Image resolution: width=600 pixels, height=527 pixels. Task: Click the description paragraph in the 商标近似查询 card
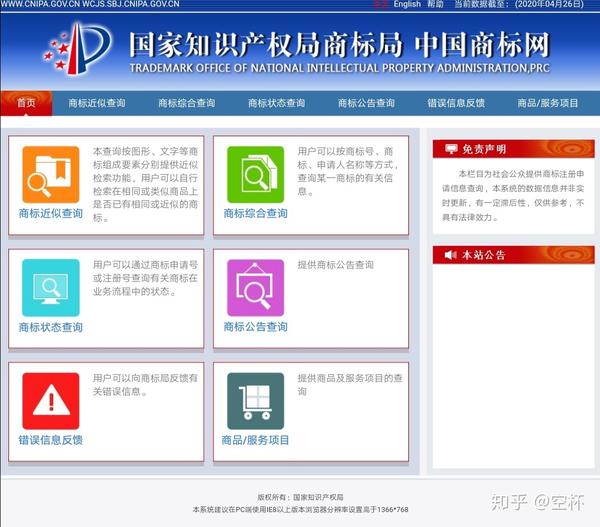(x=145, y=184)
